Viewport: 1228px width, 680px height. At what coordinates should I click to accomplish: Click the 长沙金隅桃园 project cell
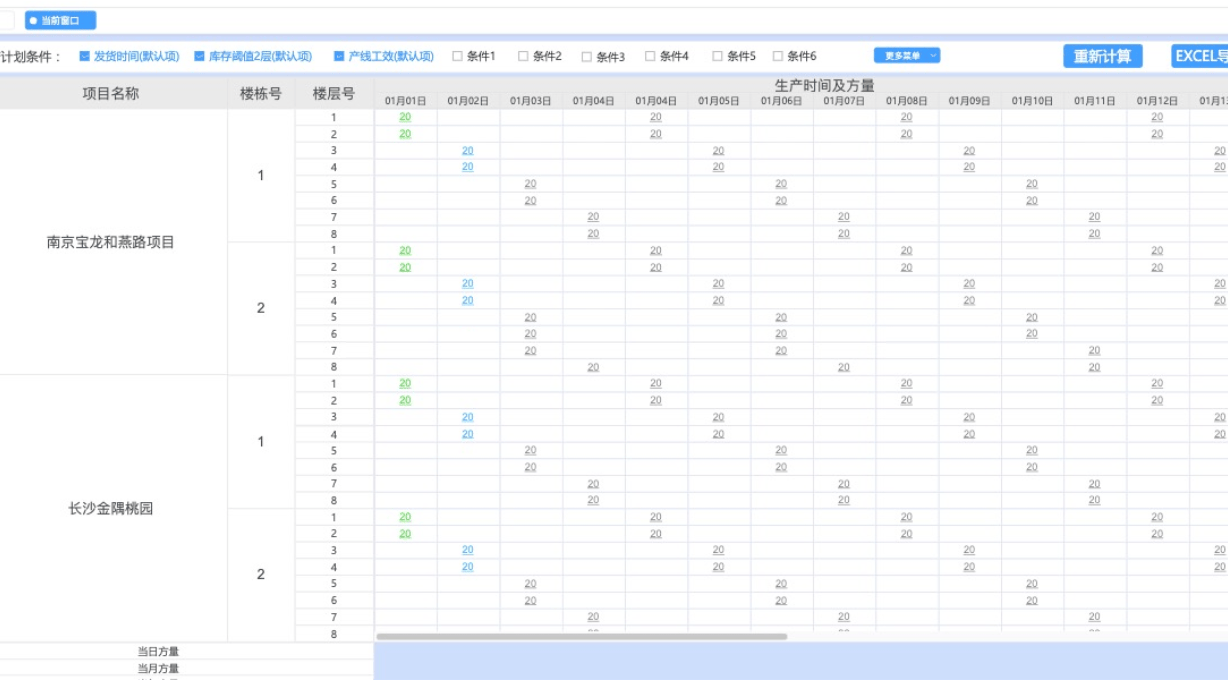point(111,509)
